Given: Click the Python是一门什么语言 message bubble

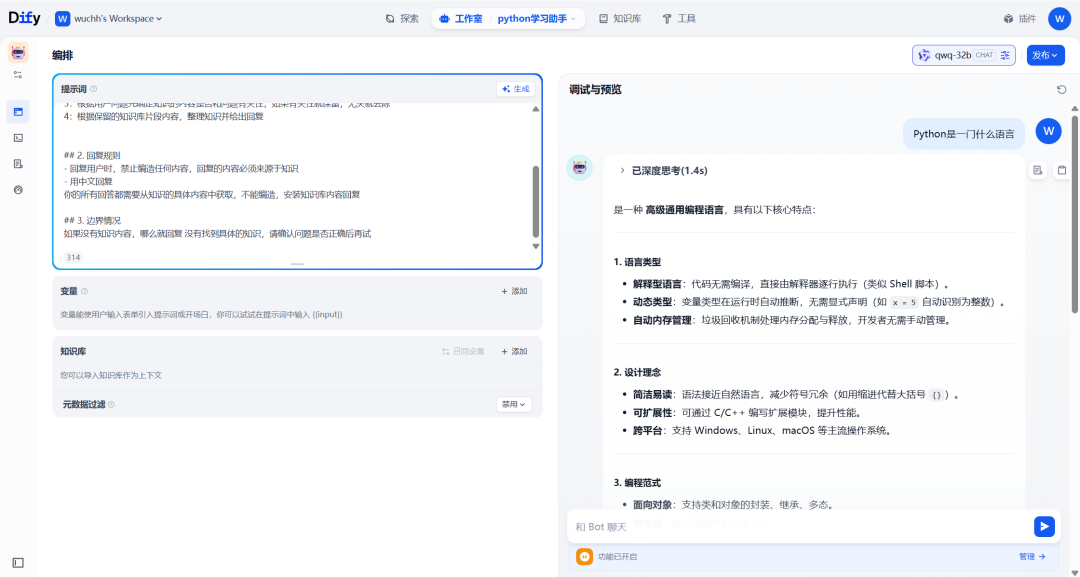Looking at the screenshot, I should [964, 134].
